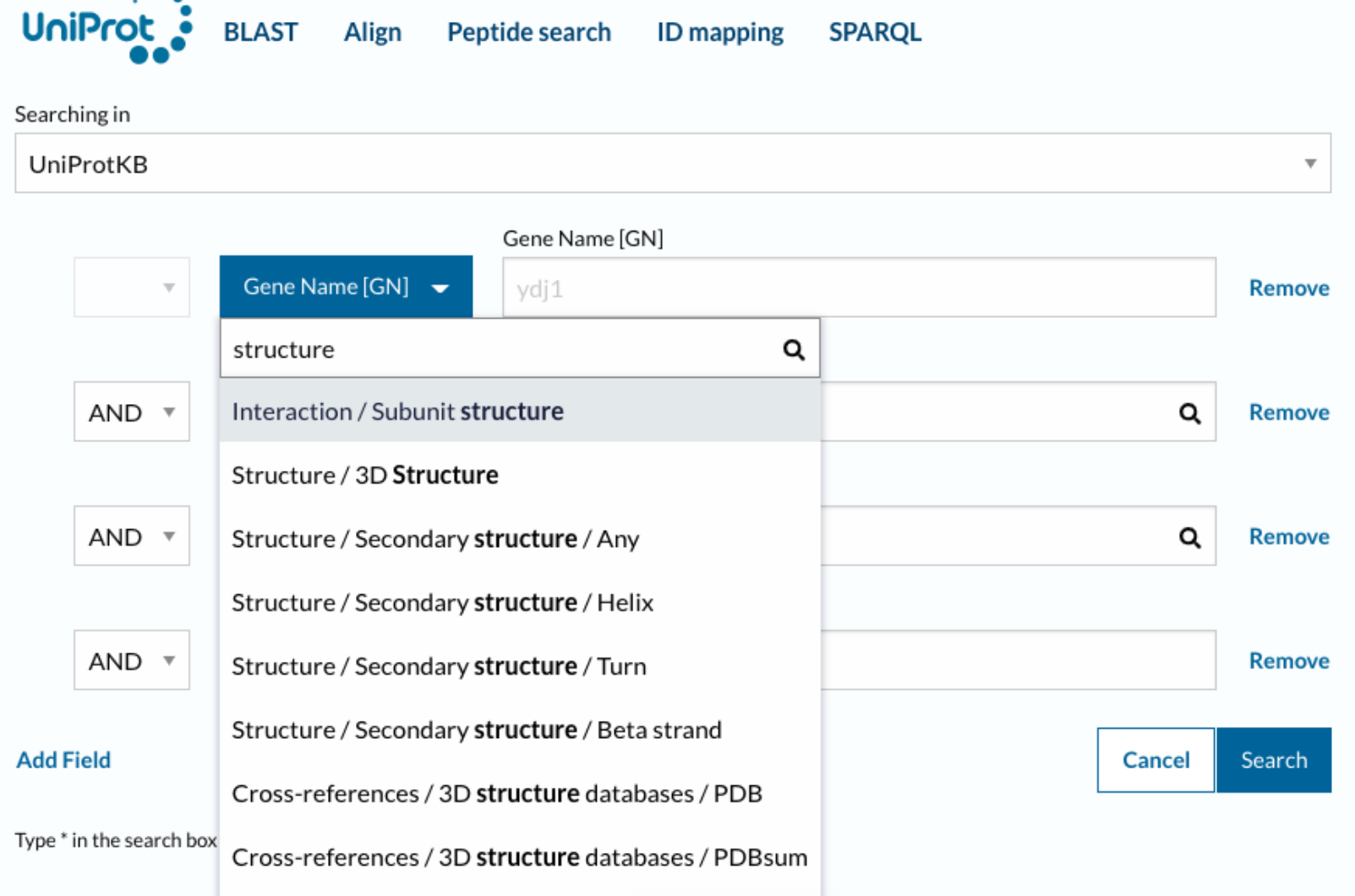Click magnifier icon in second AND row field

(x=1189, y=412)
